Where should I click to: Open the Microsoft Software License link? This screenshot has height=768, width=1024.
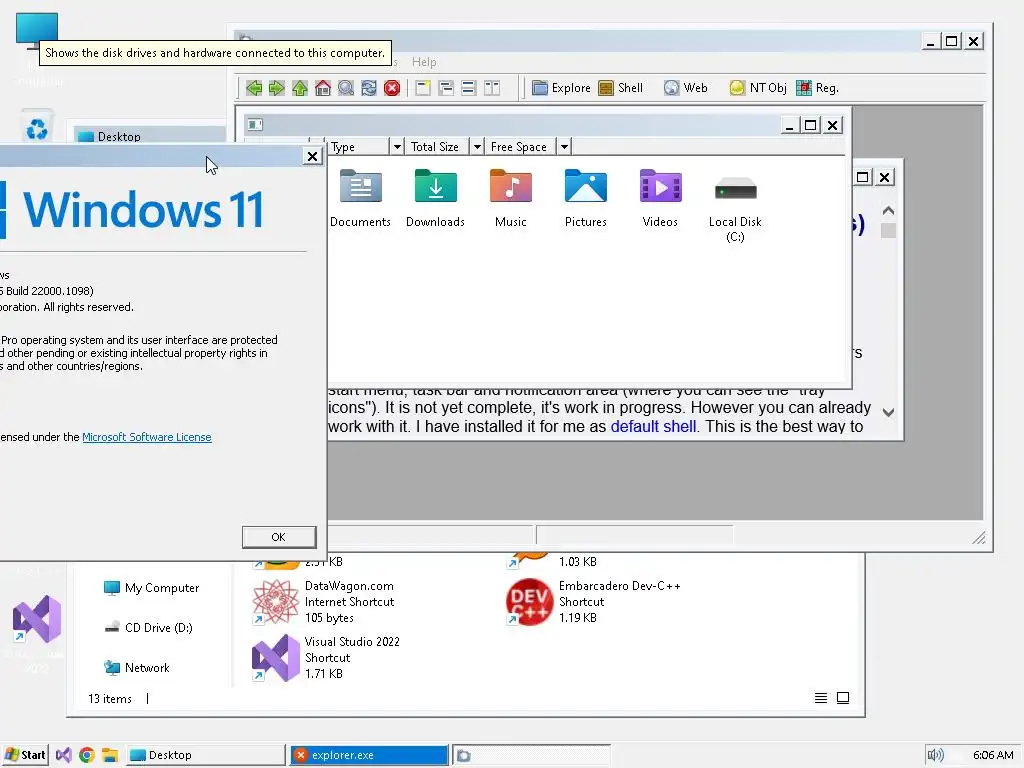(x=147, y=437)
